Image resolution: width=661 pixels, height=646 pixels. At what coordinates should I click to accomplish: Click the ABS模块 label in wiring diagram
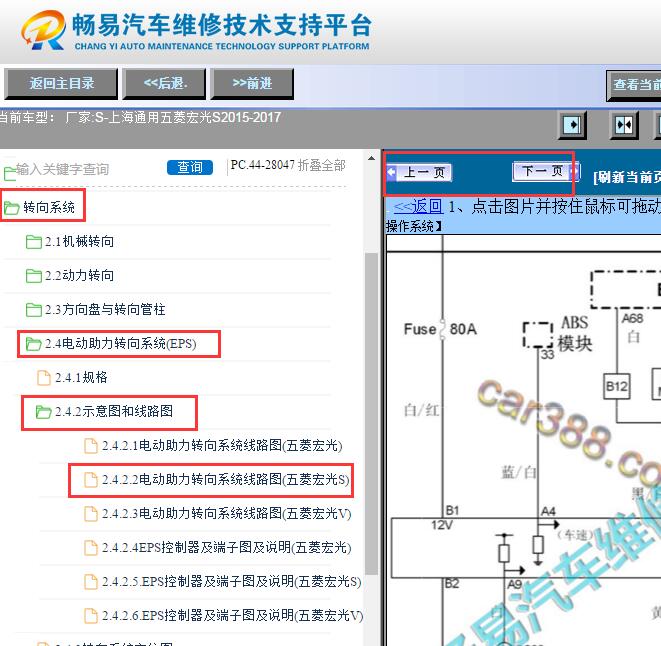click(575, 333)
